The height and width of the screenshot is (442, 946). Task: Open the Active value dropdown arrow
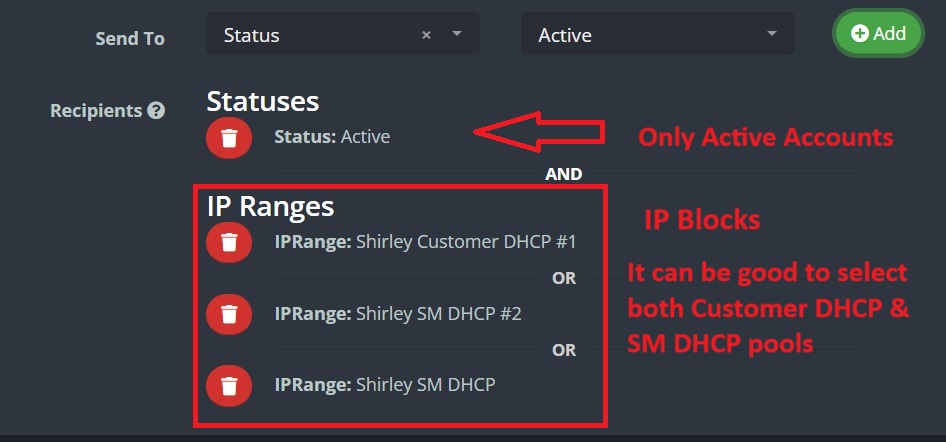[x=772, y=35]
